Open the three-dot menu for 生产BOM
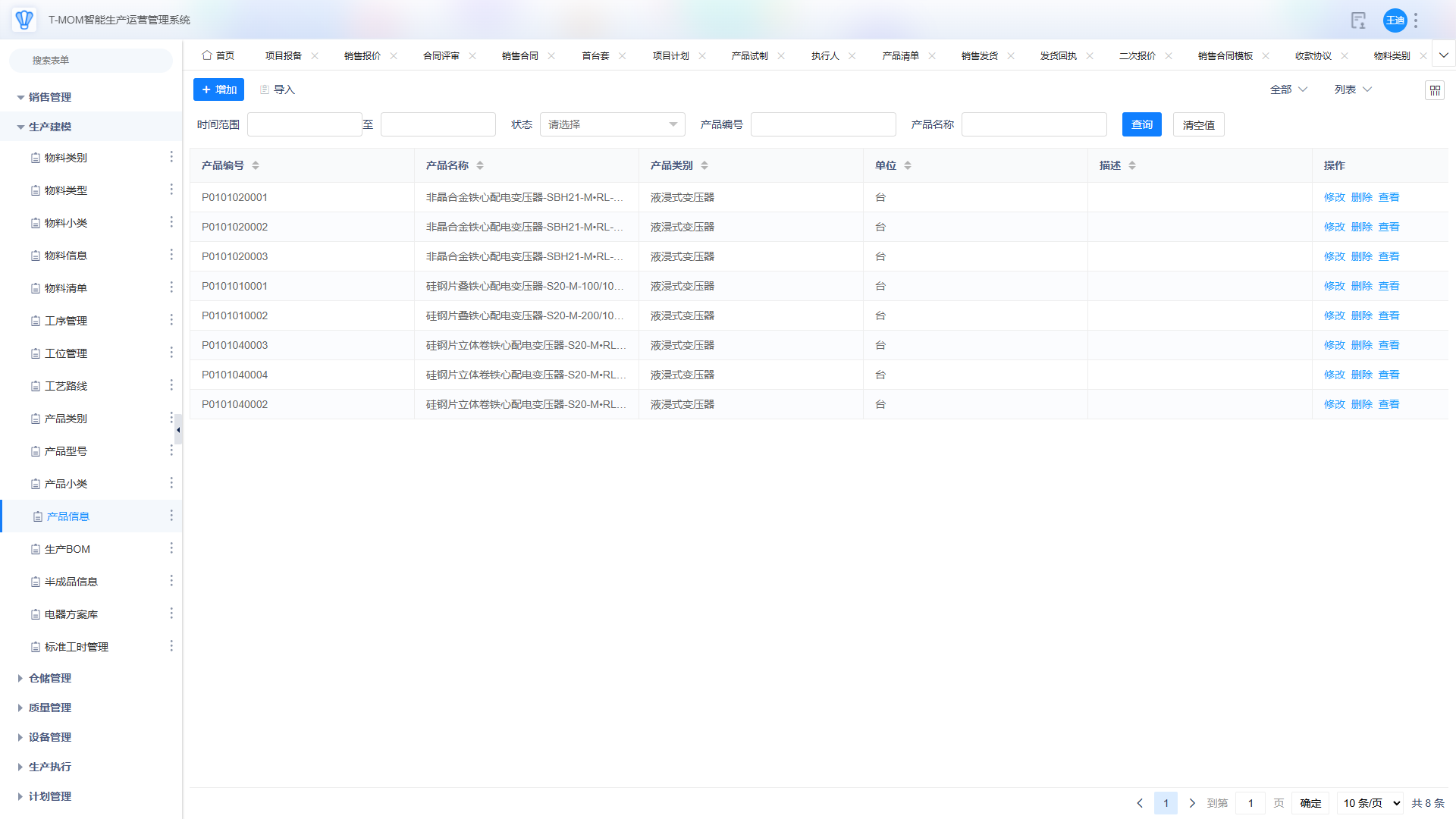This screenshot has width=1456, height=819. pyautogui.click(x=171, y=548)
